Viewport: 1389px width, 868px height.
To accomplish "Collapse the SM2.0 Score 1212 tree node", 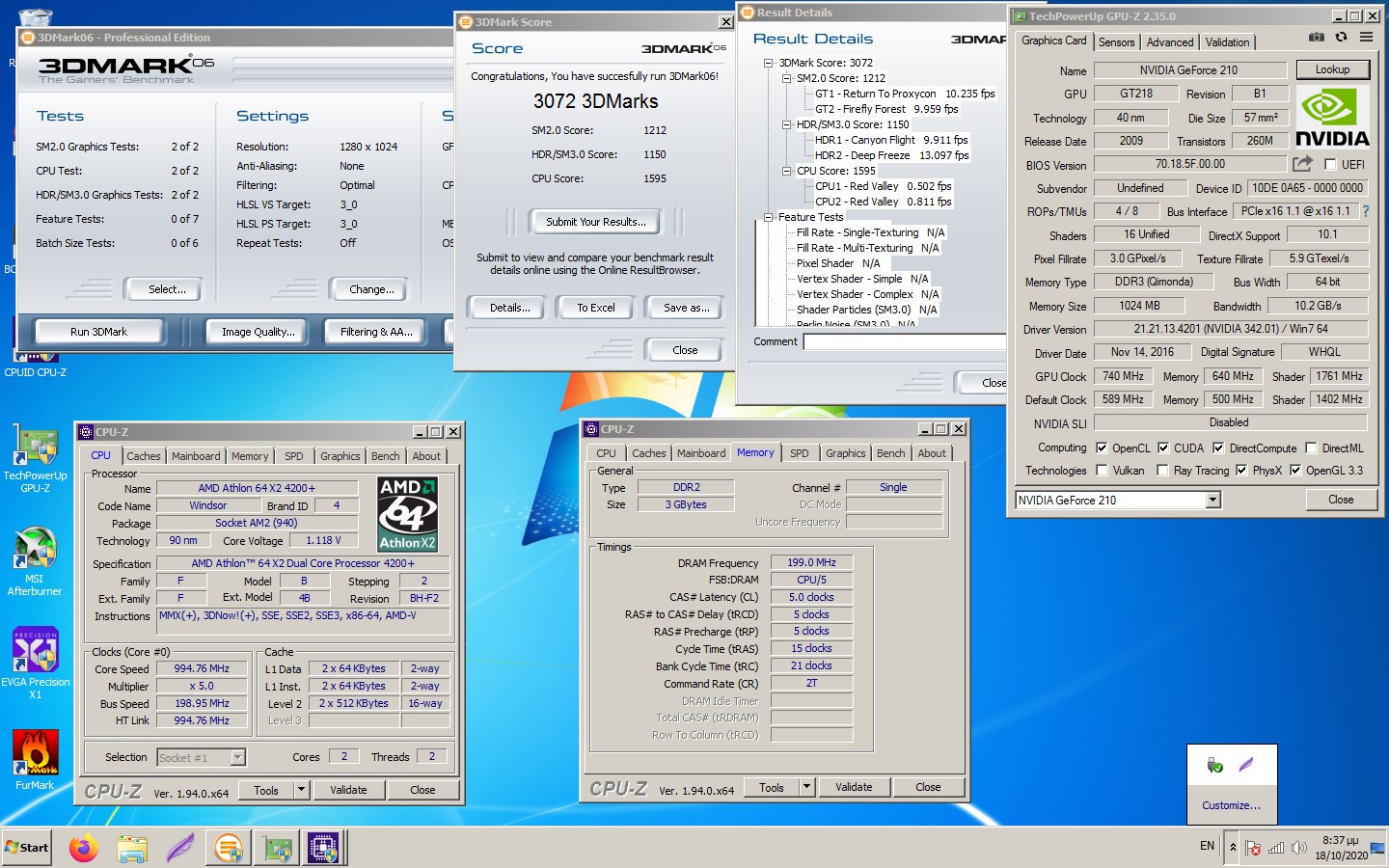I will pyautogui.click(x=786, y=78).
